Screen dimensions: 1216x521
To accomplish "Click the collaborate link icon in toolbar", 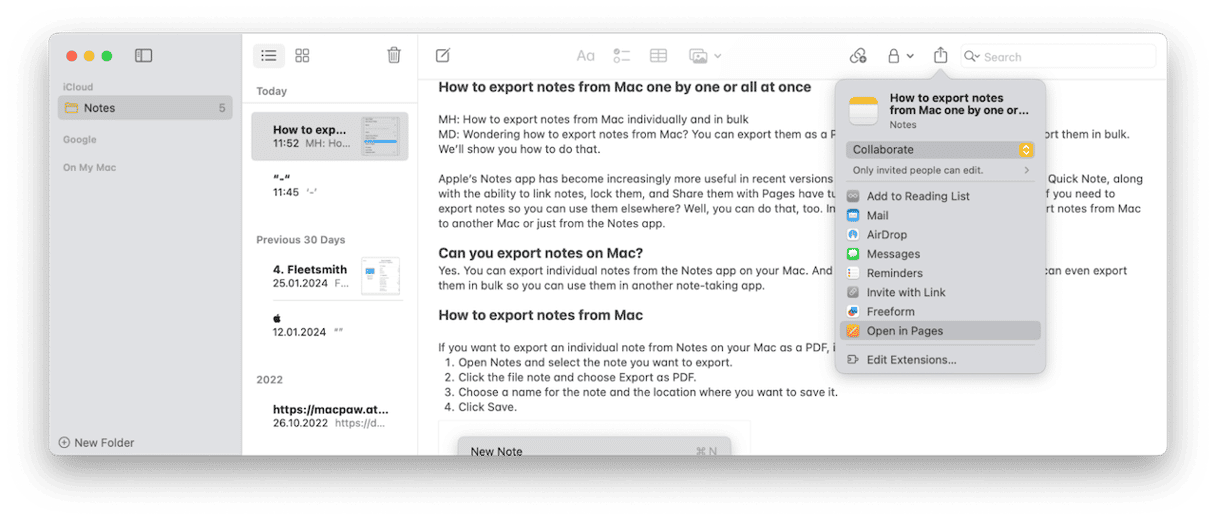I will tap(857, 56).
